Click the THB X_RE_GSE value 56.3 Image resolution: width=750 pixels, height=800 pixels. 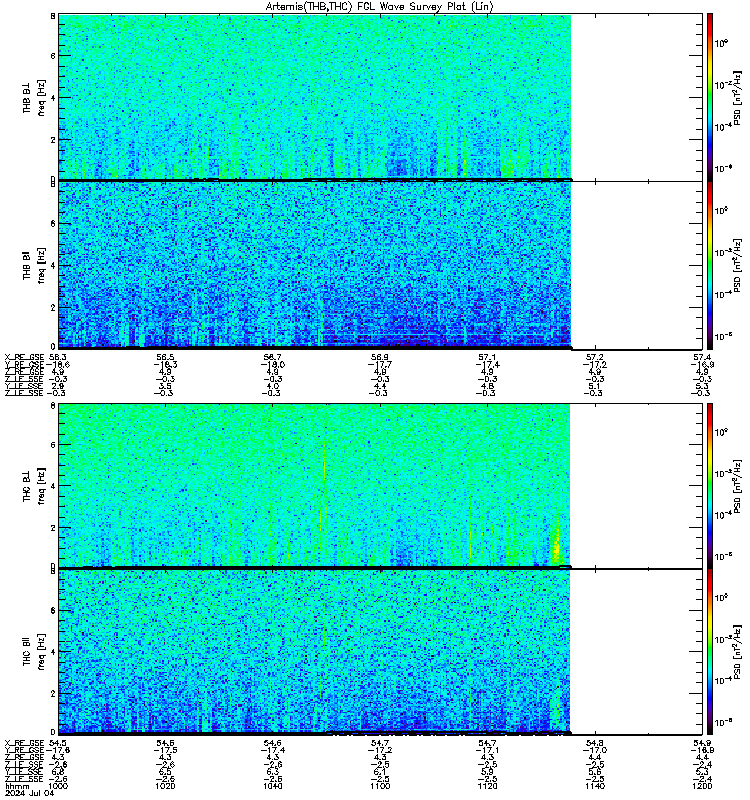59,357
